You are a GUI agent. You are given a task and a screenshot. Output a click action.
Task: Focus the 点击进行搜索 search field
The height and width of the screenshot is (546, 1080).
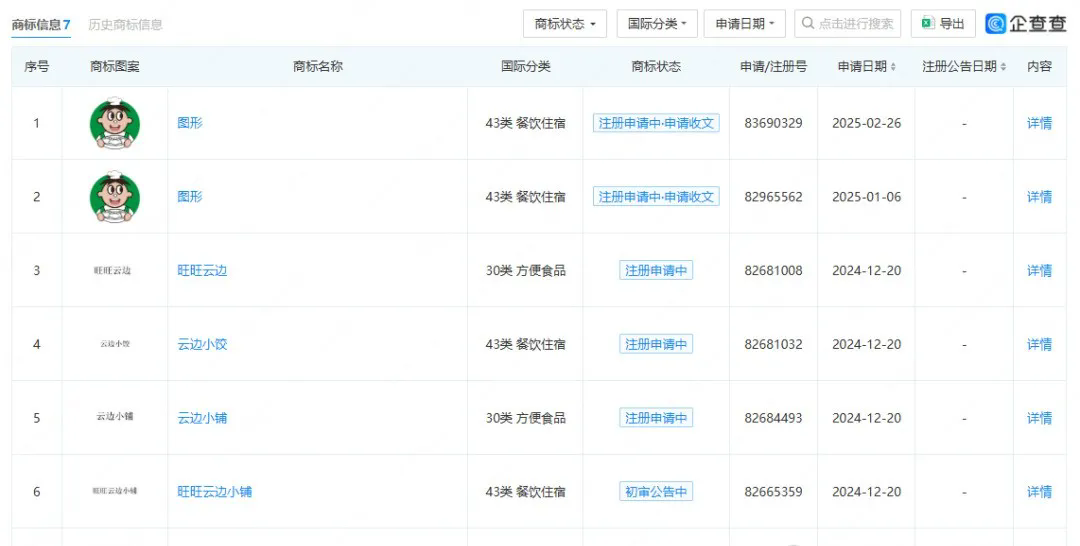point(847,23)
